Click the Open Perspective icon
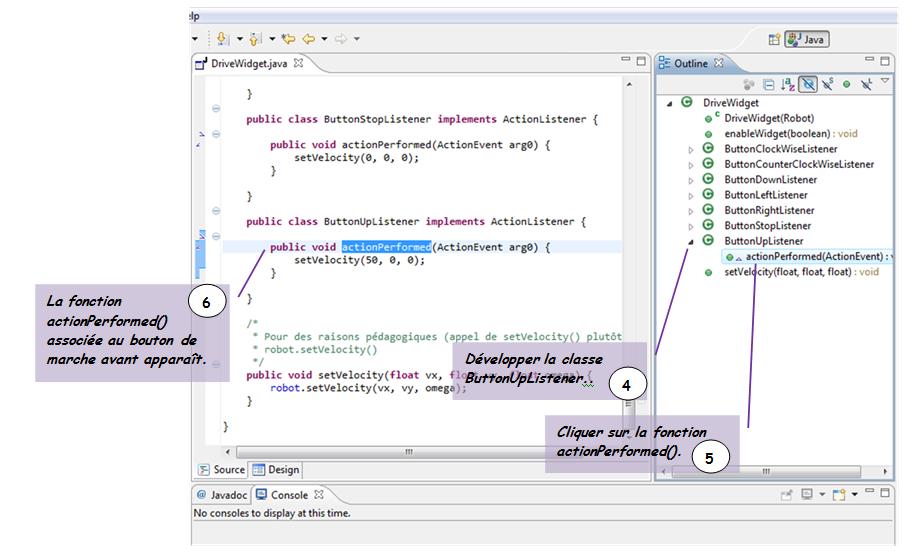Screen dimensions: 911x552 pyautogui.click(x=774, y=39)
